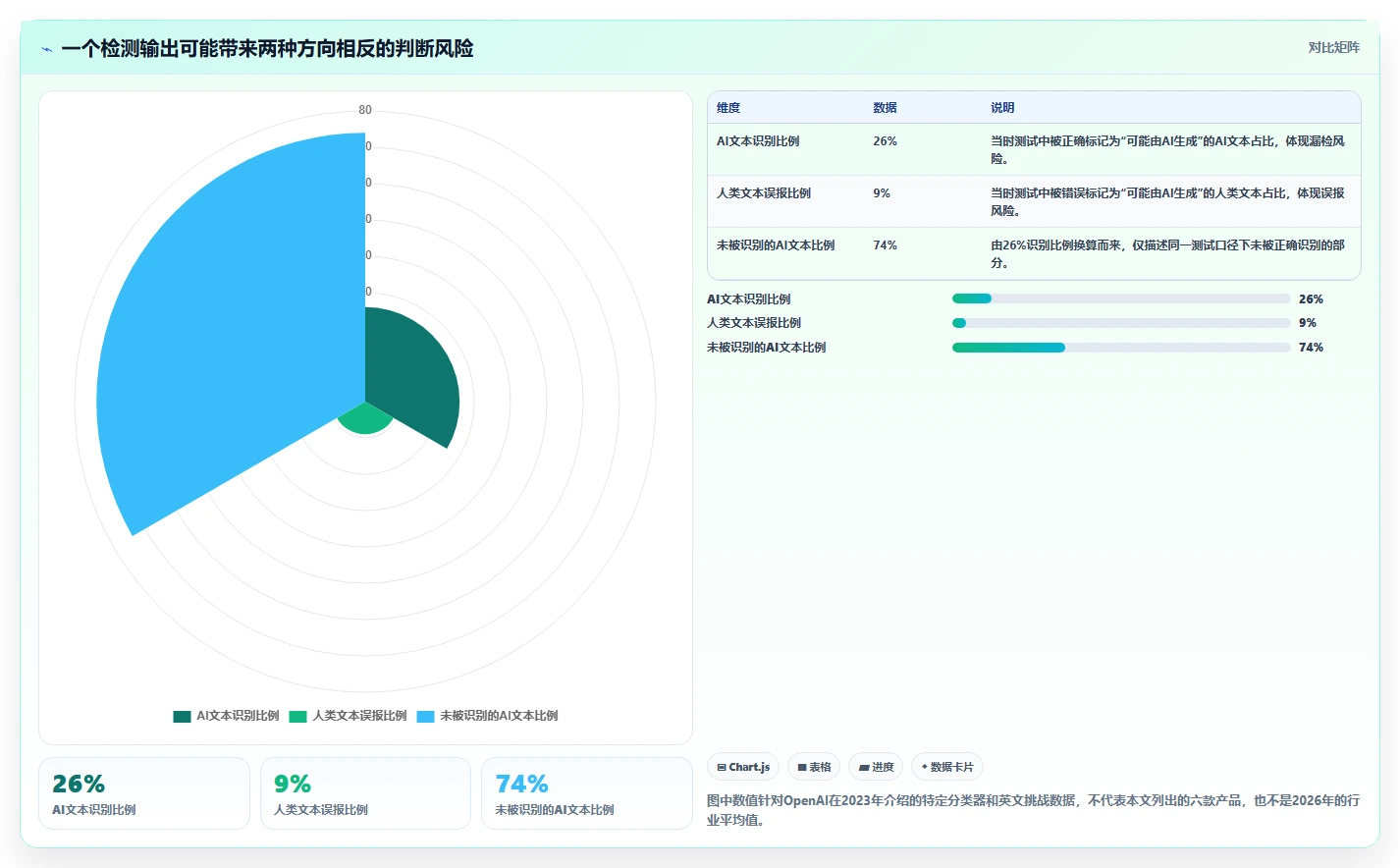The height and width of the screenshot is (868, 1400).
Task: Click table cell 未被识别的AI文本比例
Action: click(776, 245)
